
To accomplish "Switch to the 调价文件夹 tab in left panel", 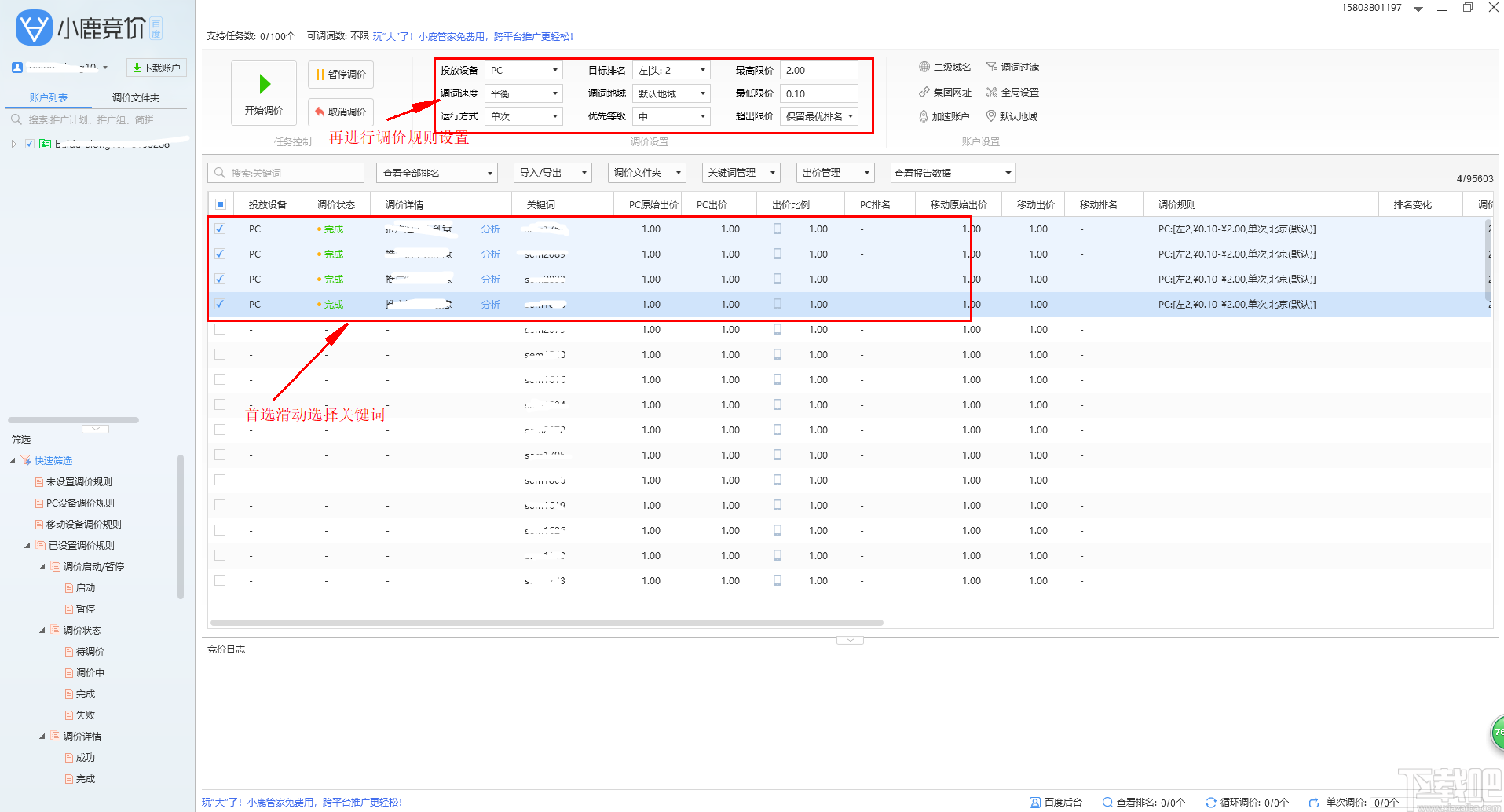I will click(x=136, y=97).
